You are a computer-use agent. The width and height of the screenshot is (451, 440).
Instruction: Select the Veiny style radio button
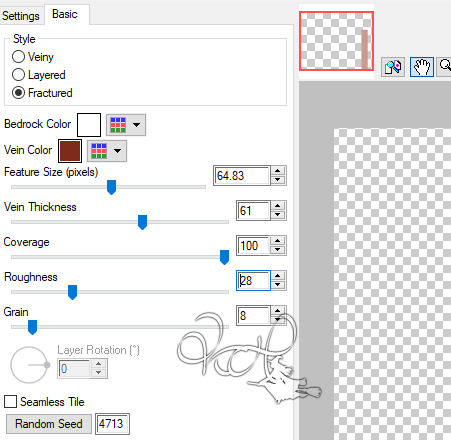click(18, 57)
